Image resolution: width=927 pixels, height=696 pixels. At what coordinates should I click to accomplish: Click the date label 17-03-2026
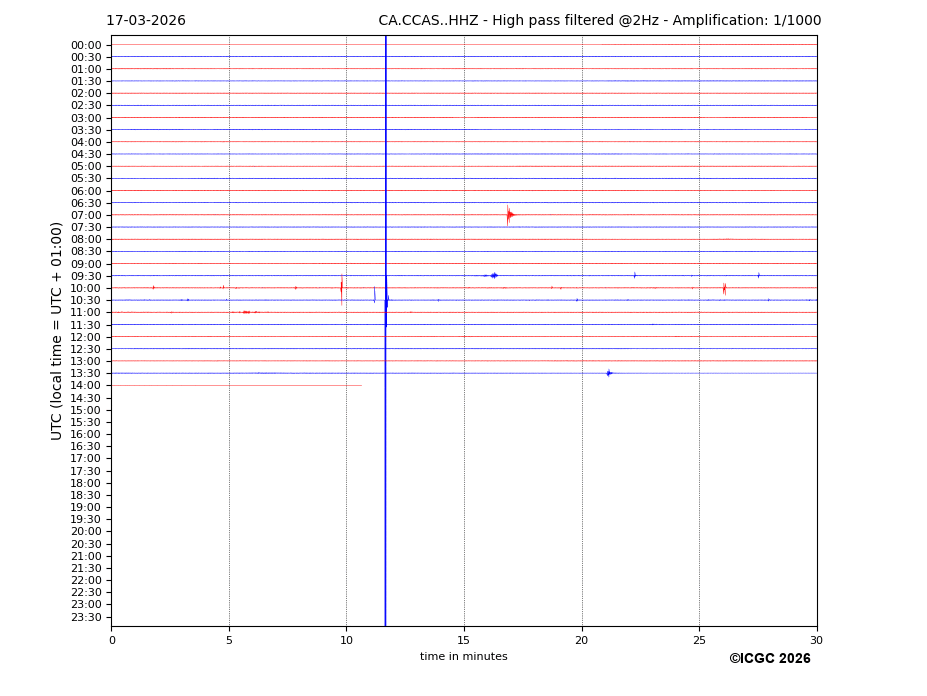tap(146, 21)
